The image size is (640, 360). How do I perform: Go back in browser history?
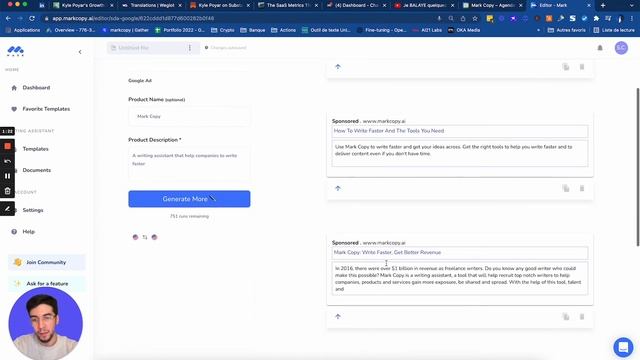pyautogui.click(x=8, y=18)
